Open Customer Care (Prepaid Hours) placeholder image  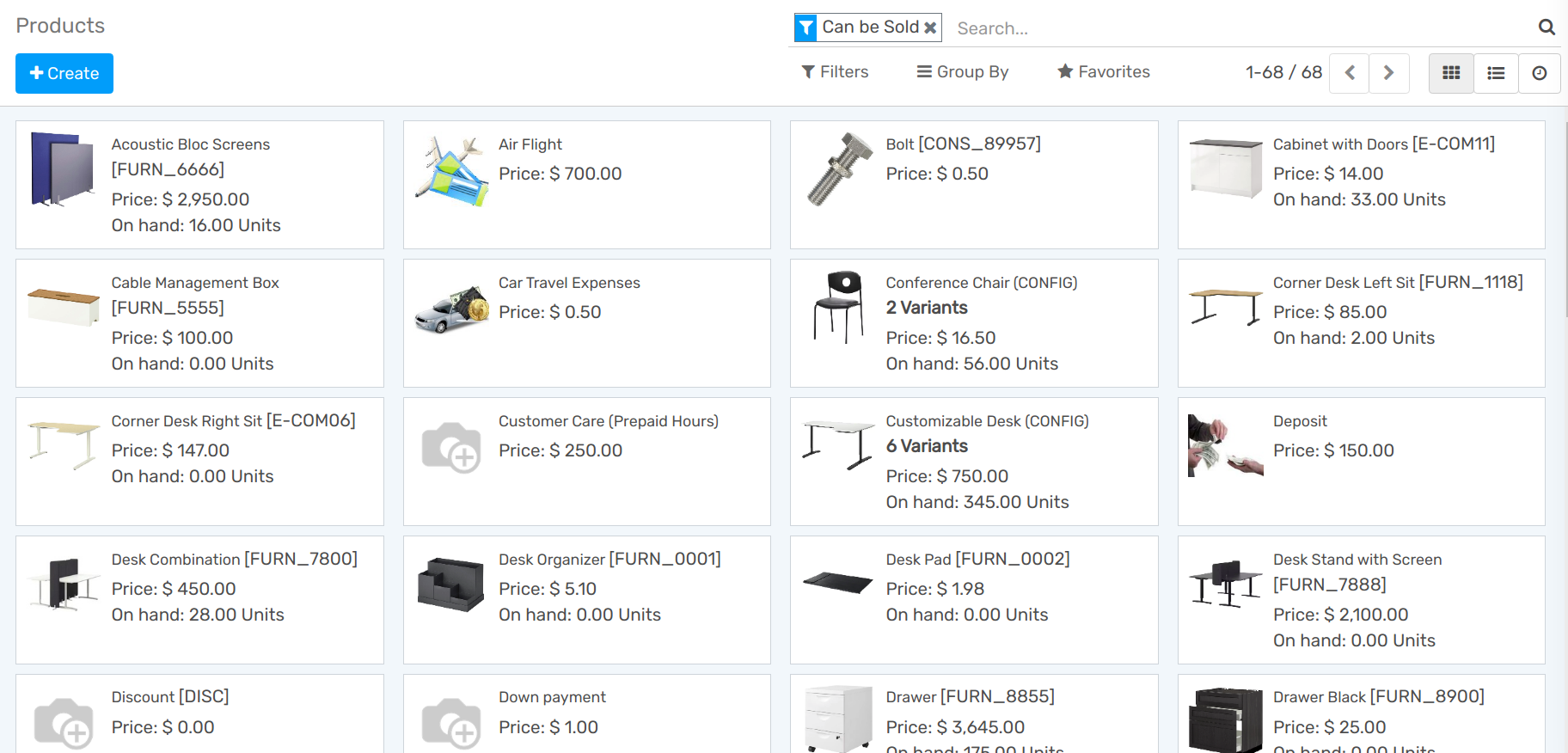tap(451, 447)
